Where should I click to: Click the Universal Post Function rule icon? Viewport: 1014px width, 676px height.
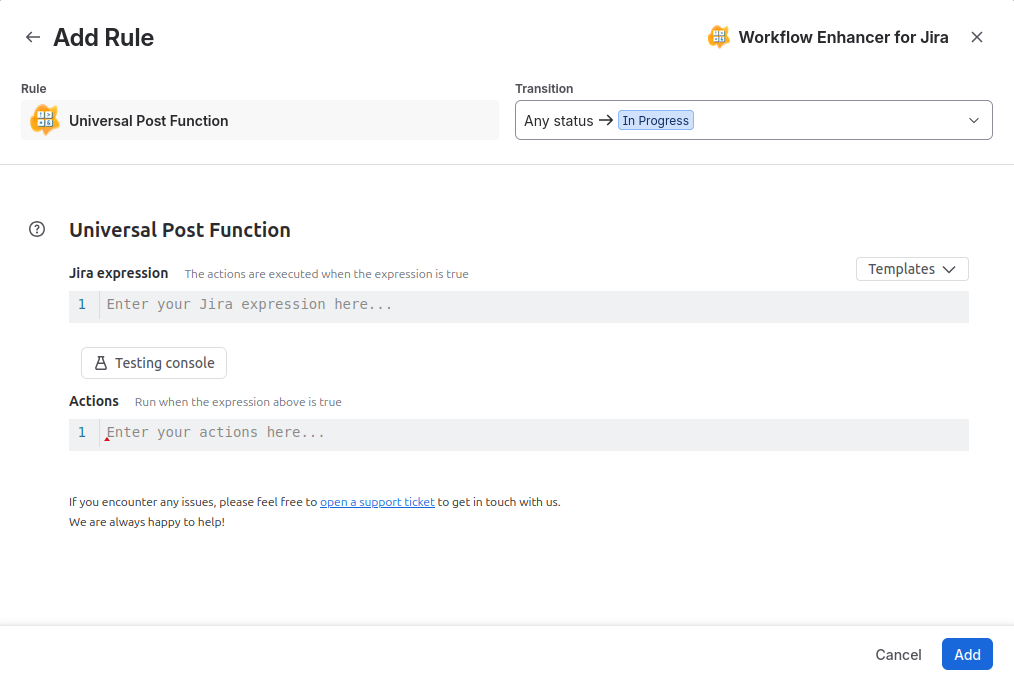(45, 120)
